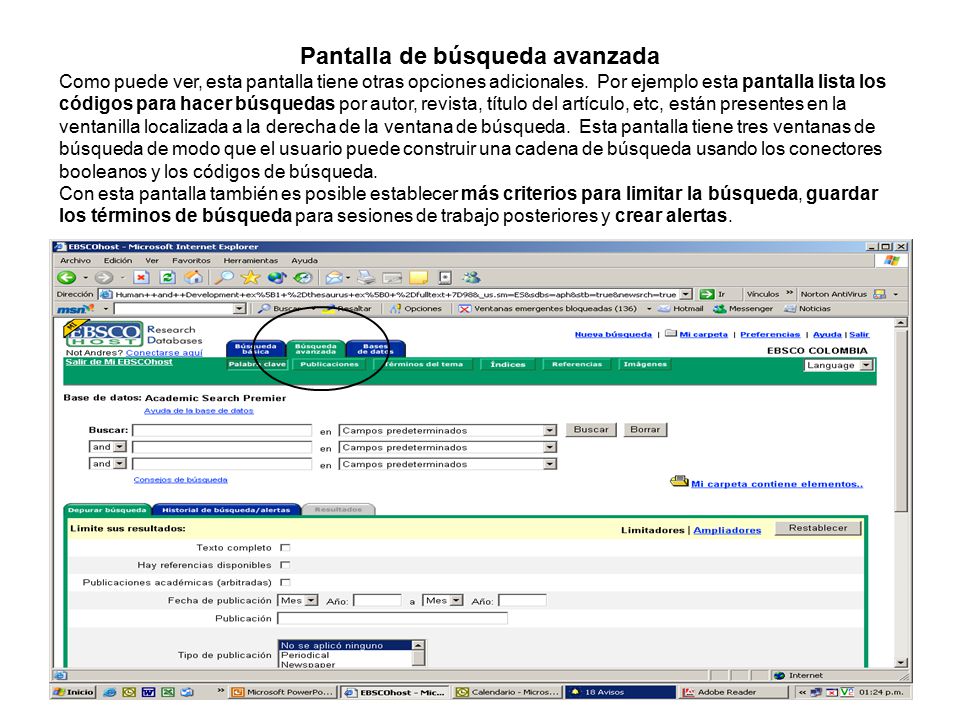Screen dimensions: 960x720
Task: Click Mi carpeta contiene elementos link
Action: [777, 484]
